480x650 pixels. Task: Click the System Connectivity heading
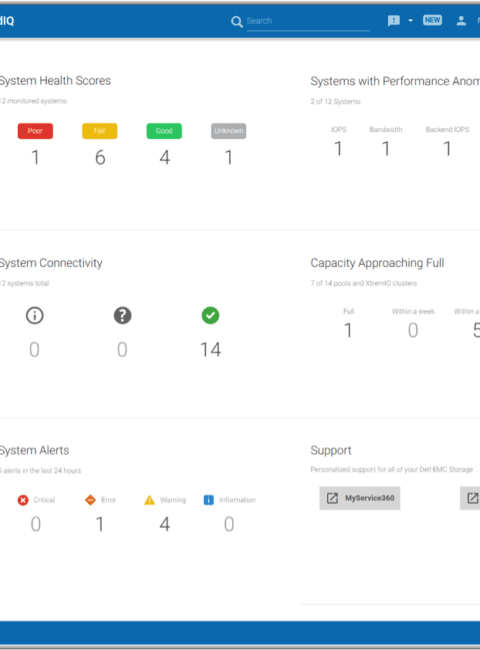tap(51, 263)
